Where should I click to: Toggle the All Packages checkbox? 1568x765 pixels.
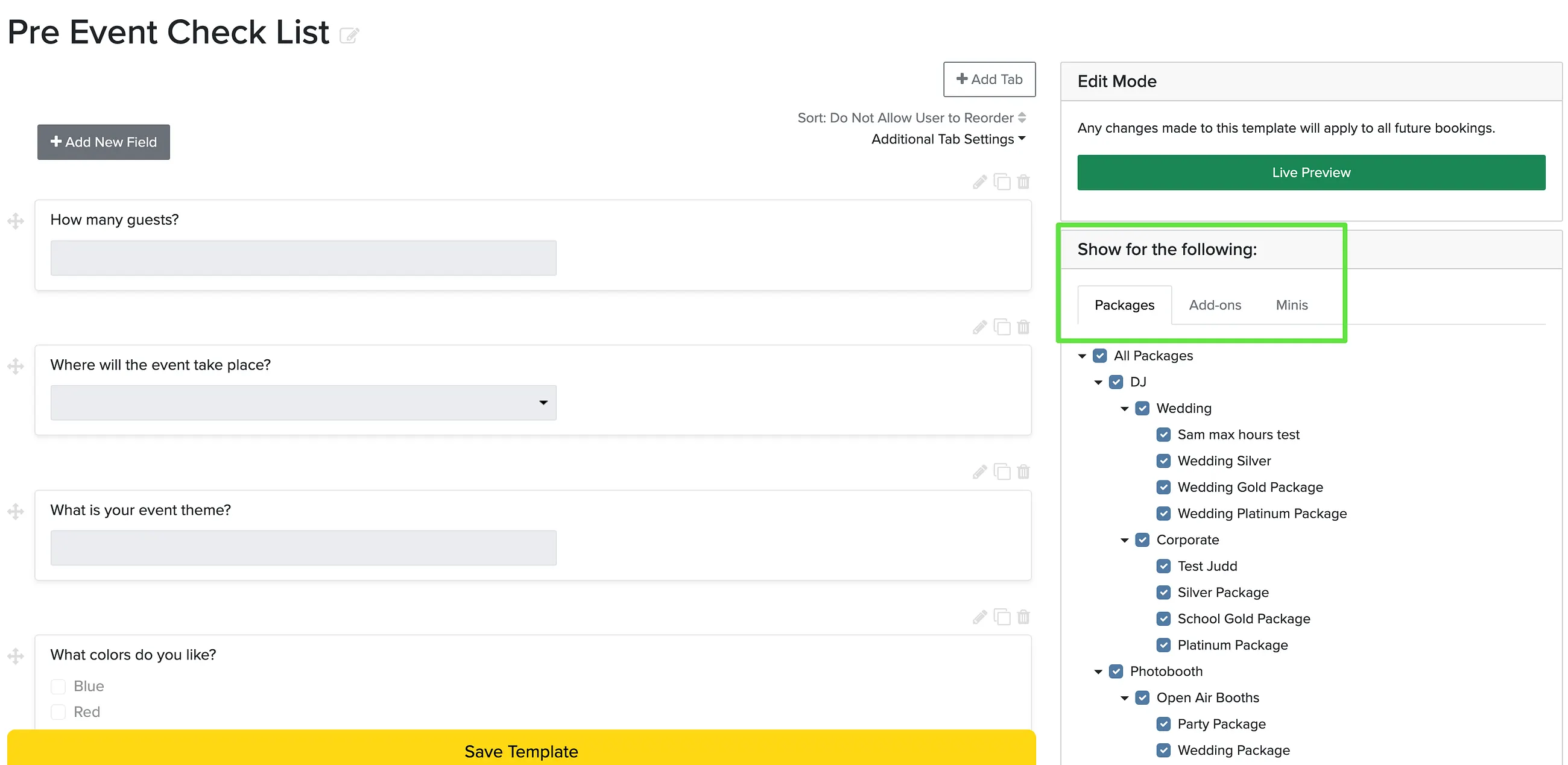click(x=1100, y=356)
